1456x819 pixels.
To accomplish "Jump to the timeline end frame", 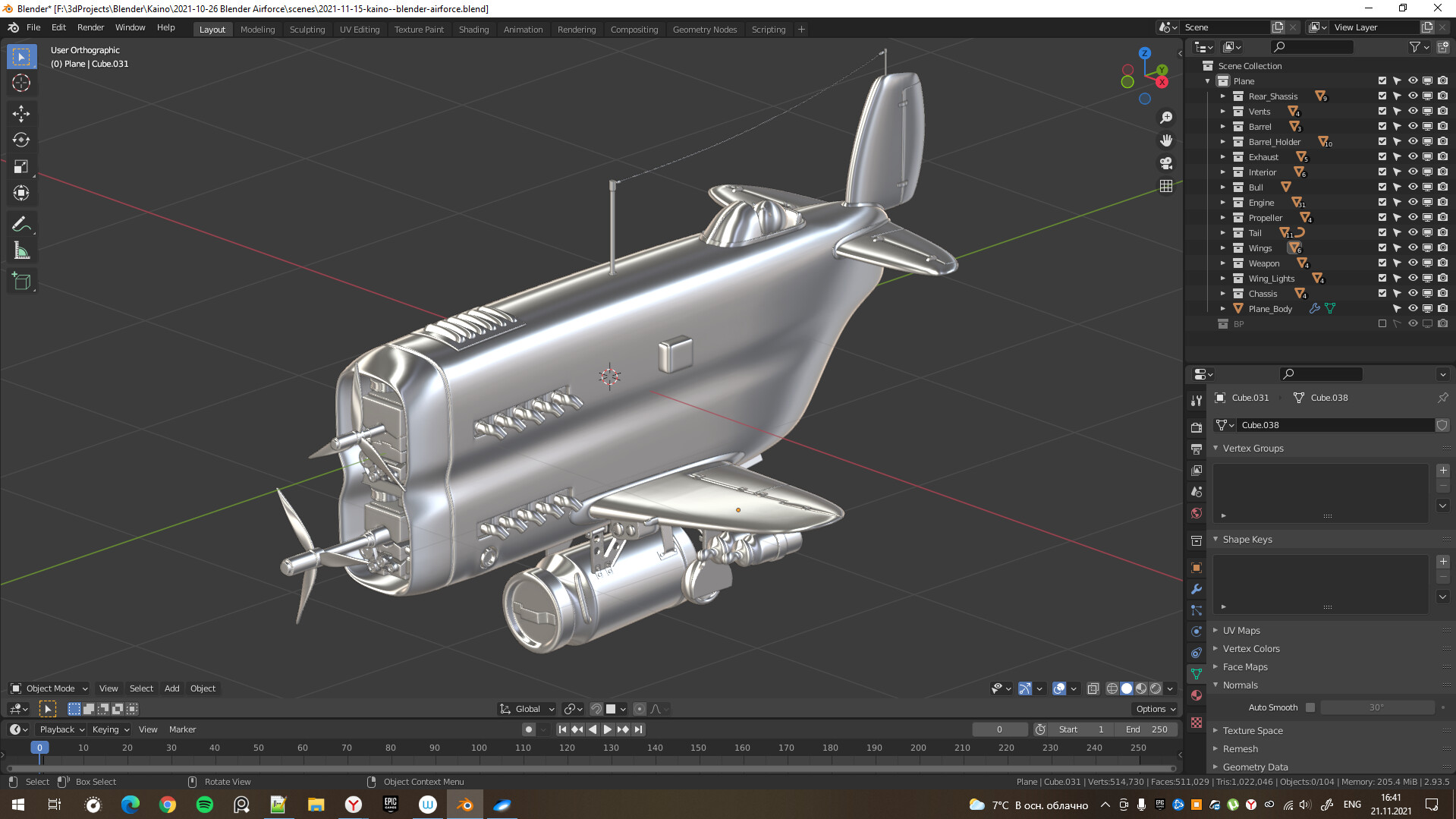I will (639, 729).
